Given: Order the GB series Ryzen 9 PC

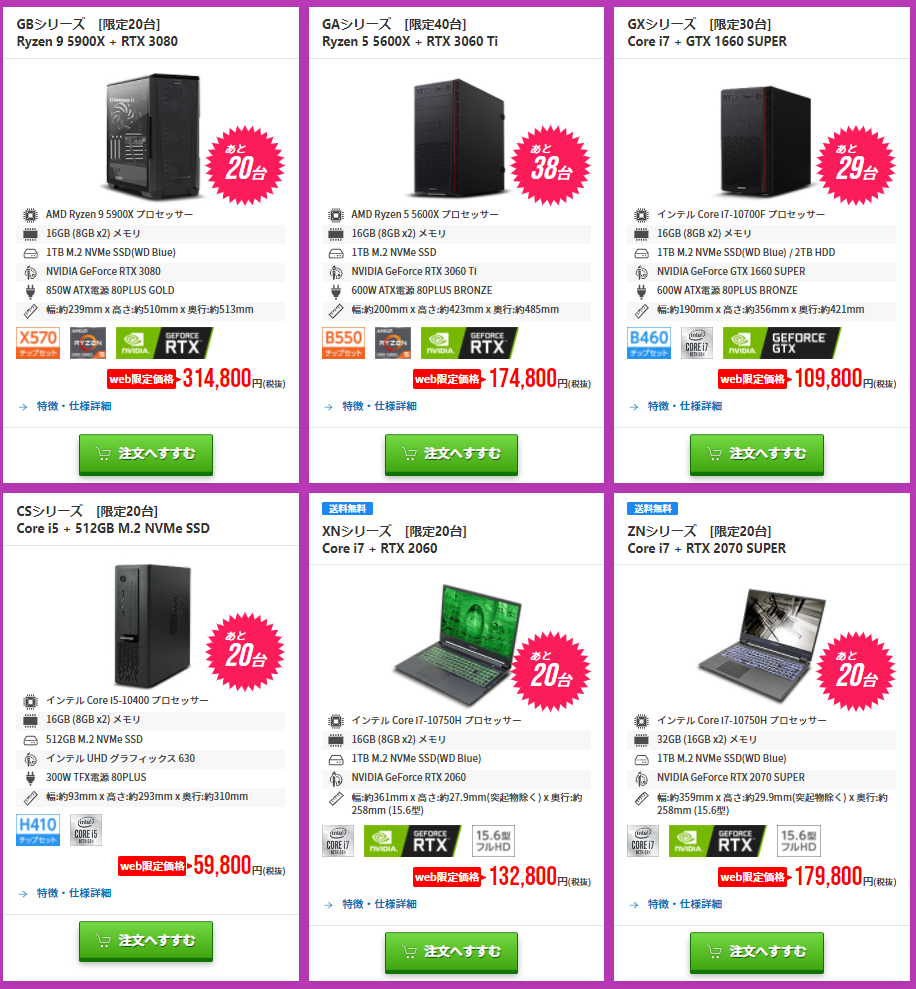Looking at the screenshot, I should [146, 454].
